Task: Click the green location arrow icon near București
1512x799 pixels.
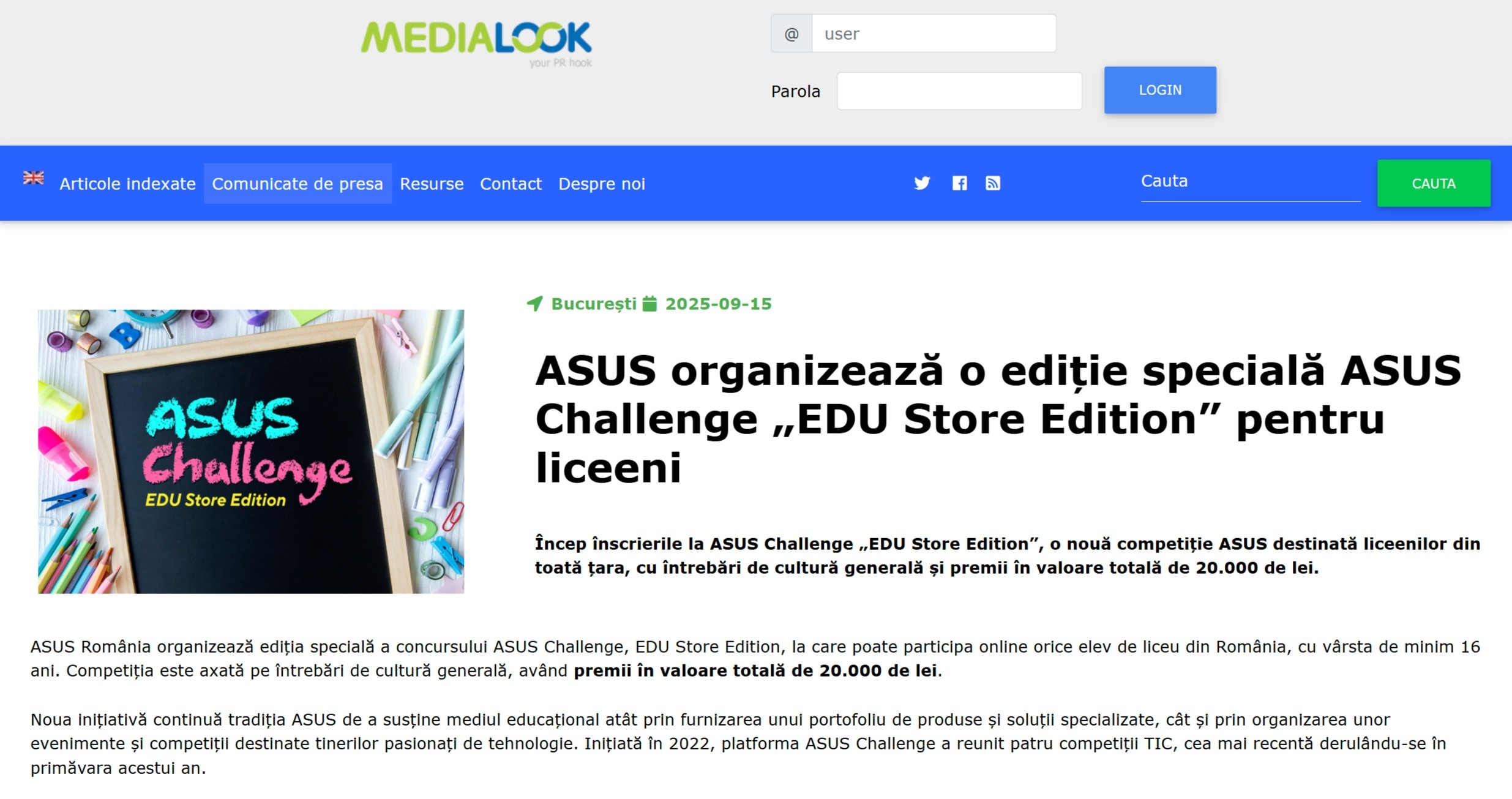Action: point(535,304)
